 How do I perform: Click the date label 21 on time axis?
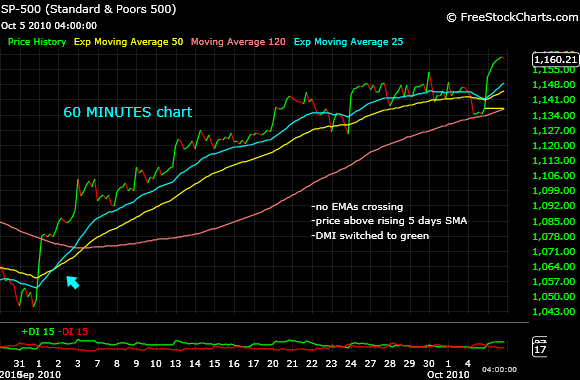[x=292, y=364]
